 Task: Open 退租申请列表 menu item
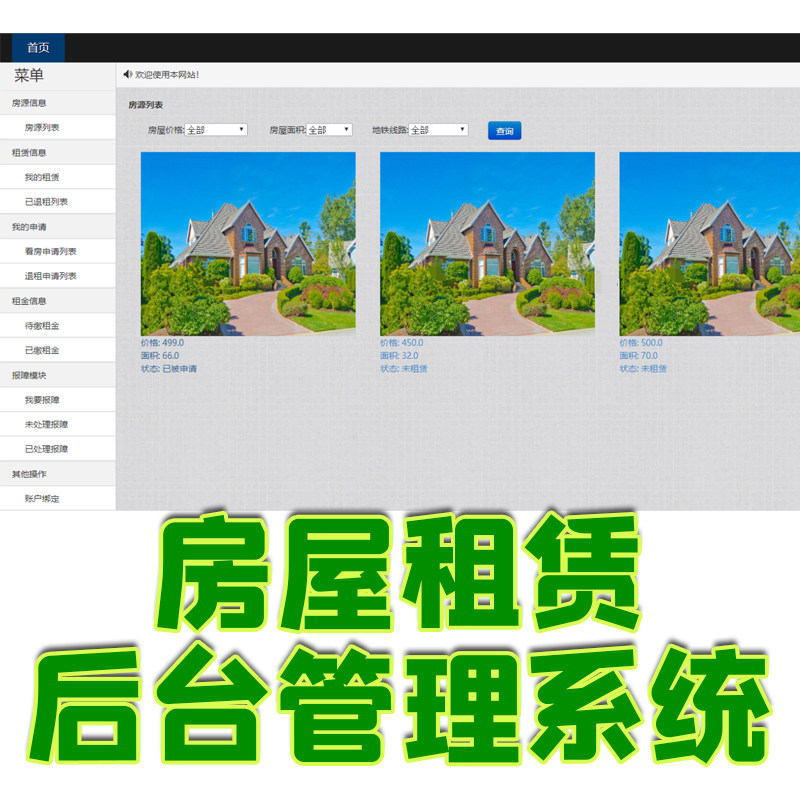58,276
